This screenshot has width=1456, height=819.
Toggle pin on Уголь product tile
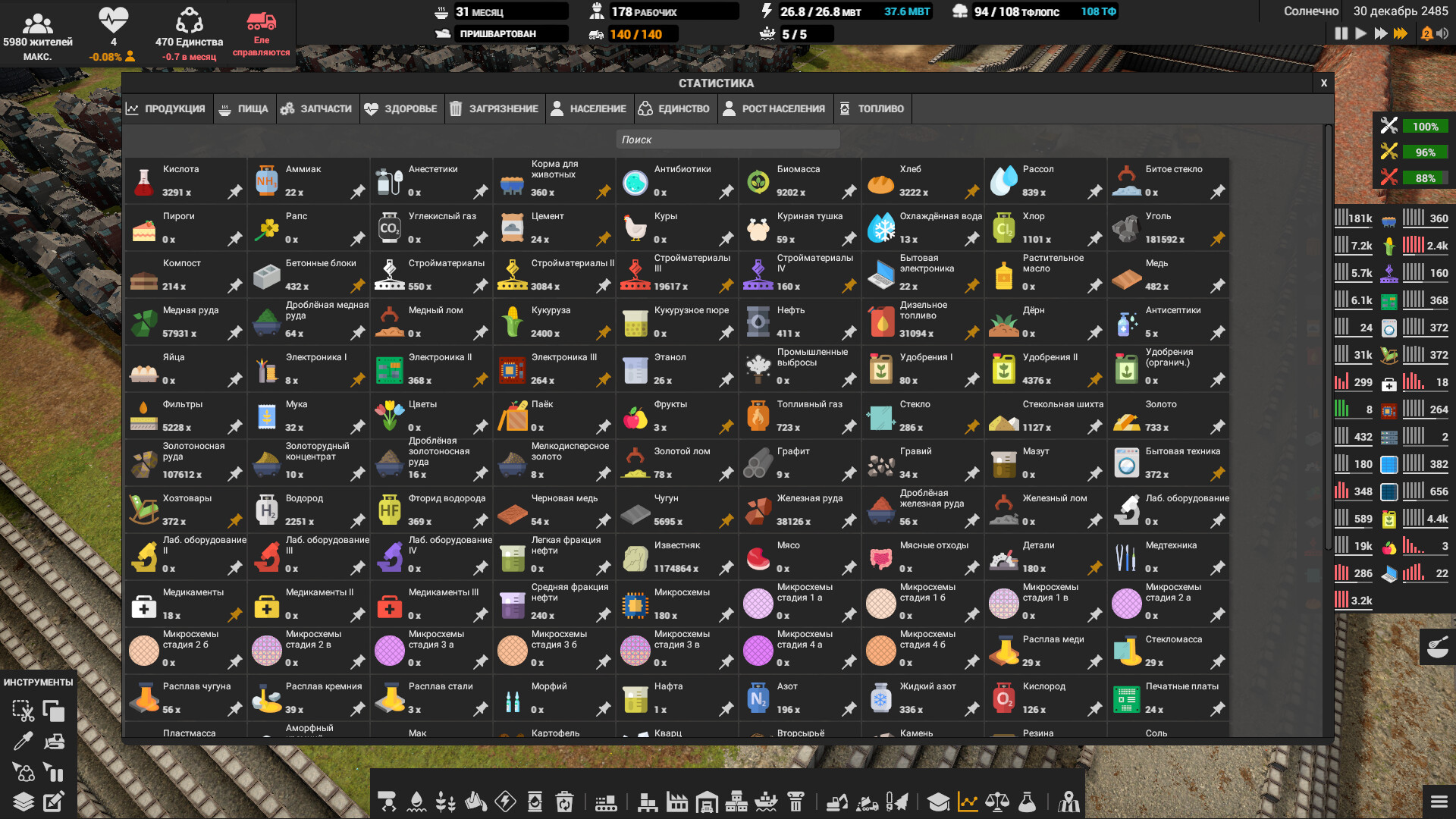pos(1218,240)
